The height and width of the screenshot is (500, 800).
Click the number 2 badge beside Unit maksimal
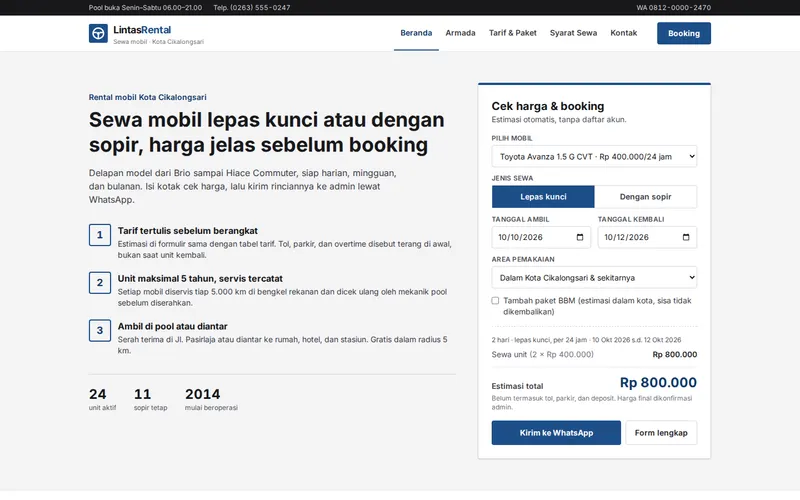coord(100,283)
